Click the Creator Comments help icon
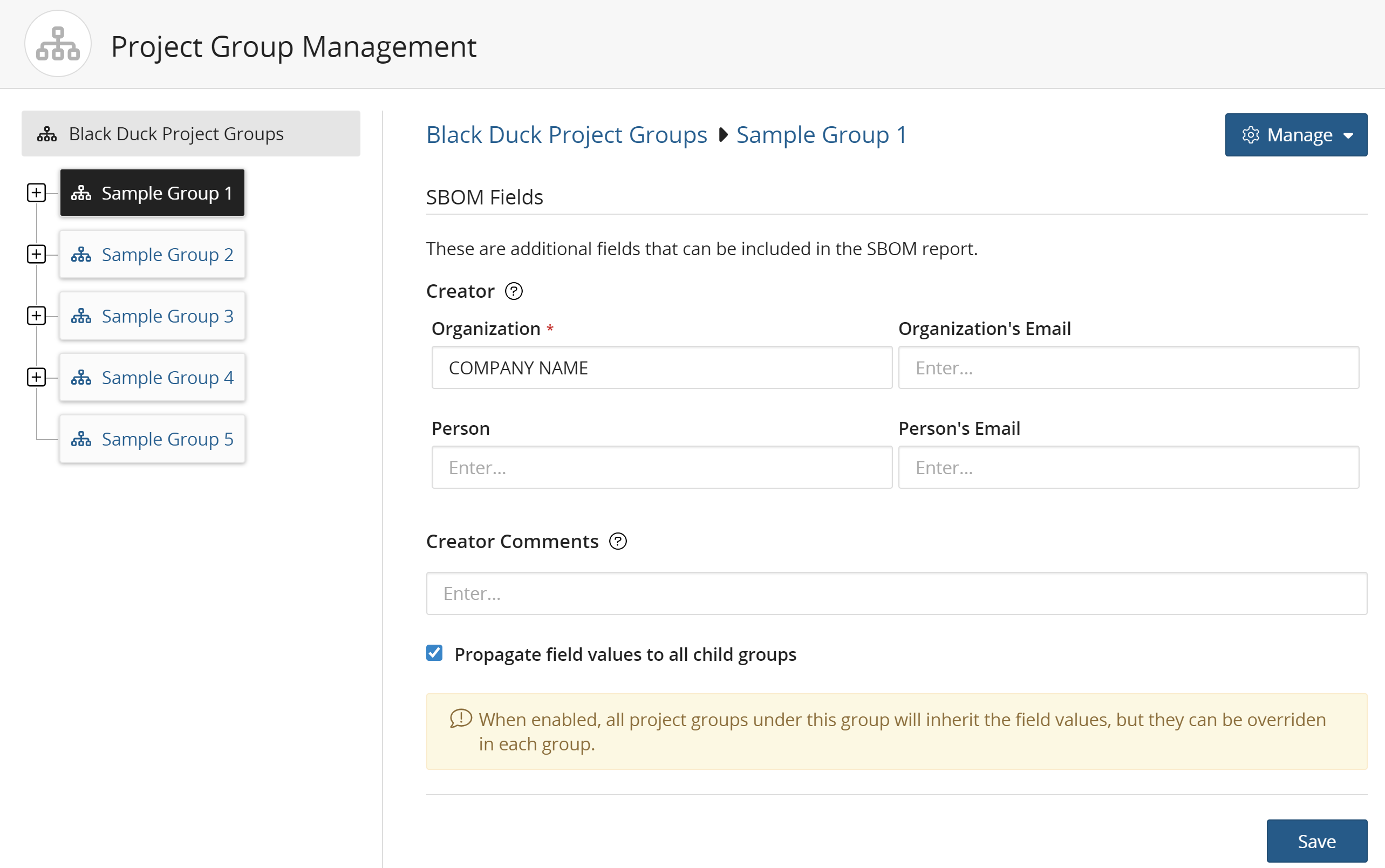Screen dimensions: 1385x868 (618, 541)
